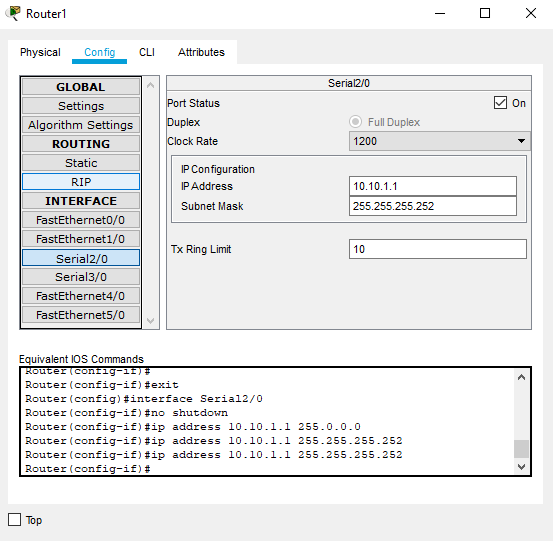This screenshot has height=541, width=553.
Task: Click the 'IP Configuration' group label
Action: click(218, 169)
